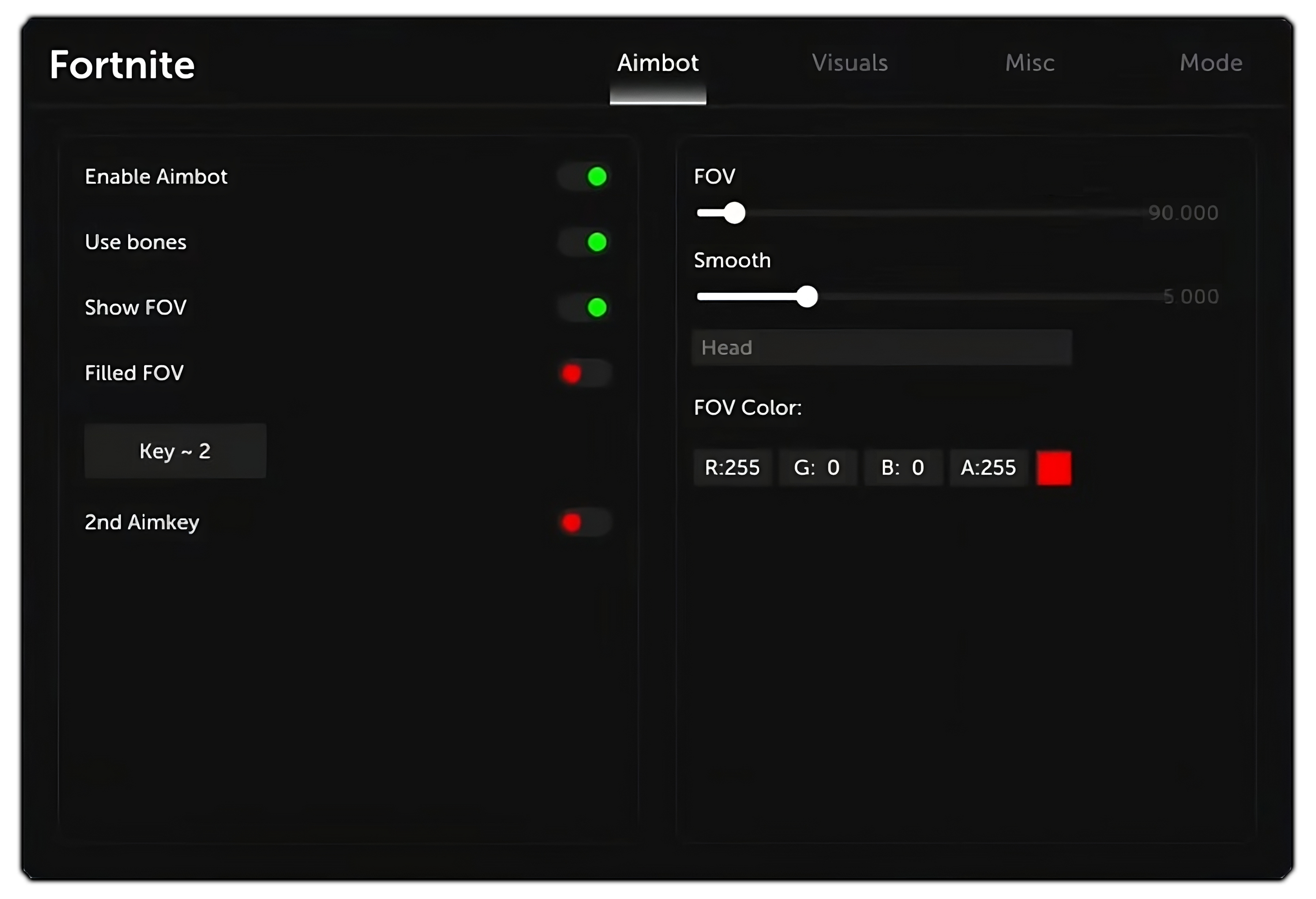Switch to the Visuals tab
This screenshot has height=899, width=1316.
(849, 63)
